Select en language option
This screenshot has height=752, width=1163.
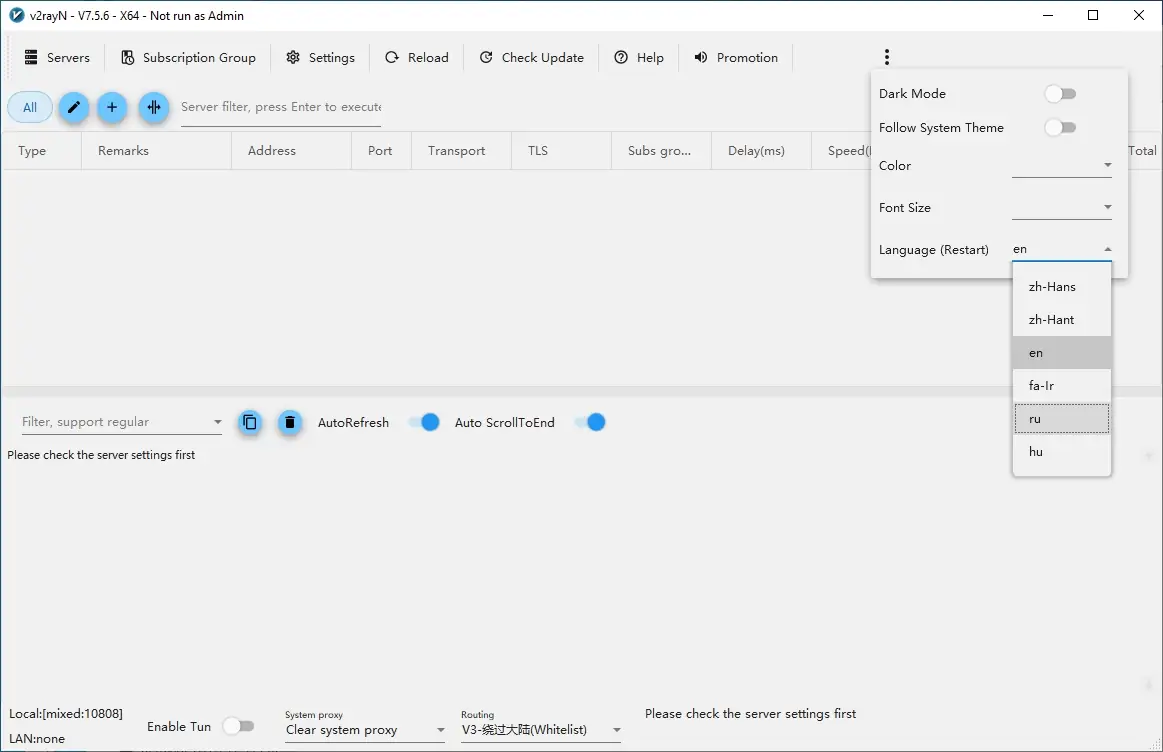(x=1062, y=353)
